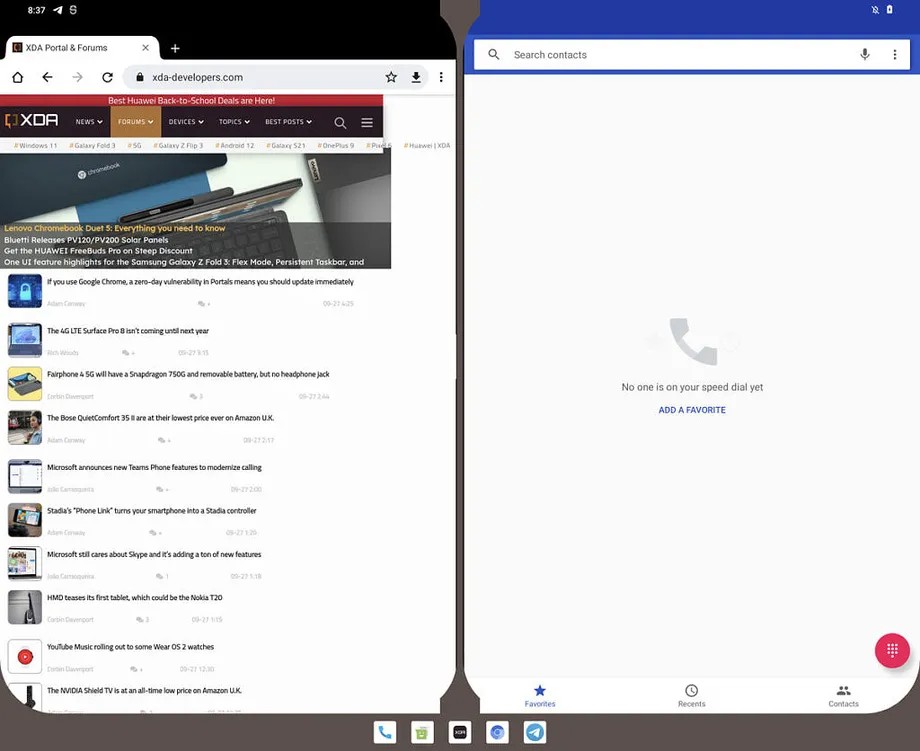
Task: Open the Messages app from the dock
Action: pos(422,731)
